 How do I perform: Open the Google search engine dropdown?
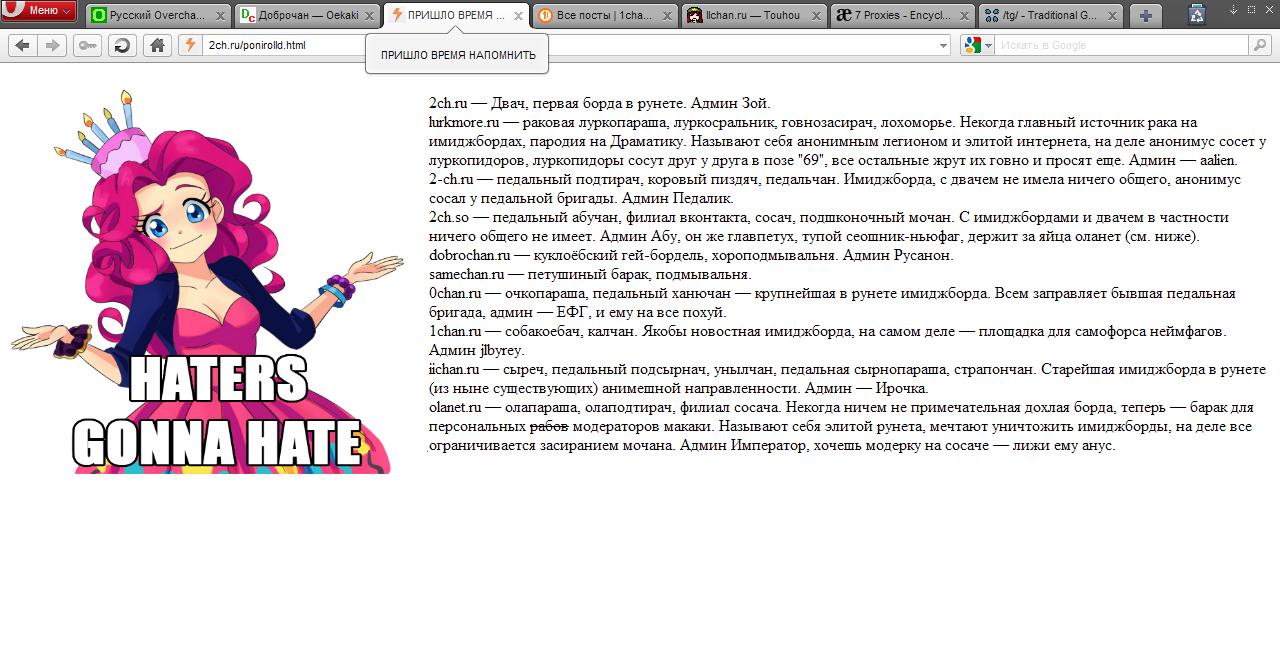[x=977, y=45]
